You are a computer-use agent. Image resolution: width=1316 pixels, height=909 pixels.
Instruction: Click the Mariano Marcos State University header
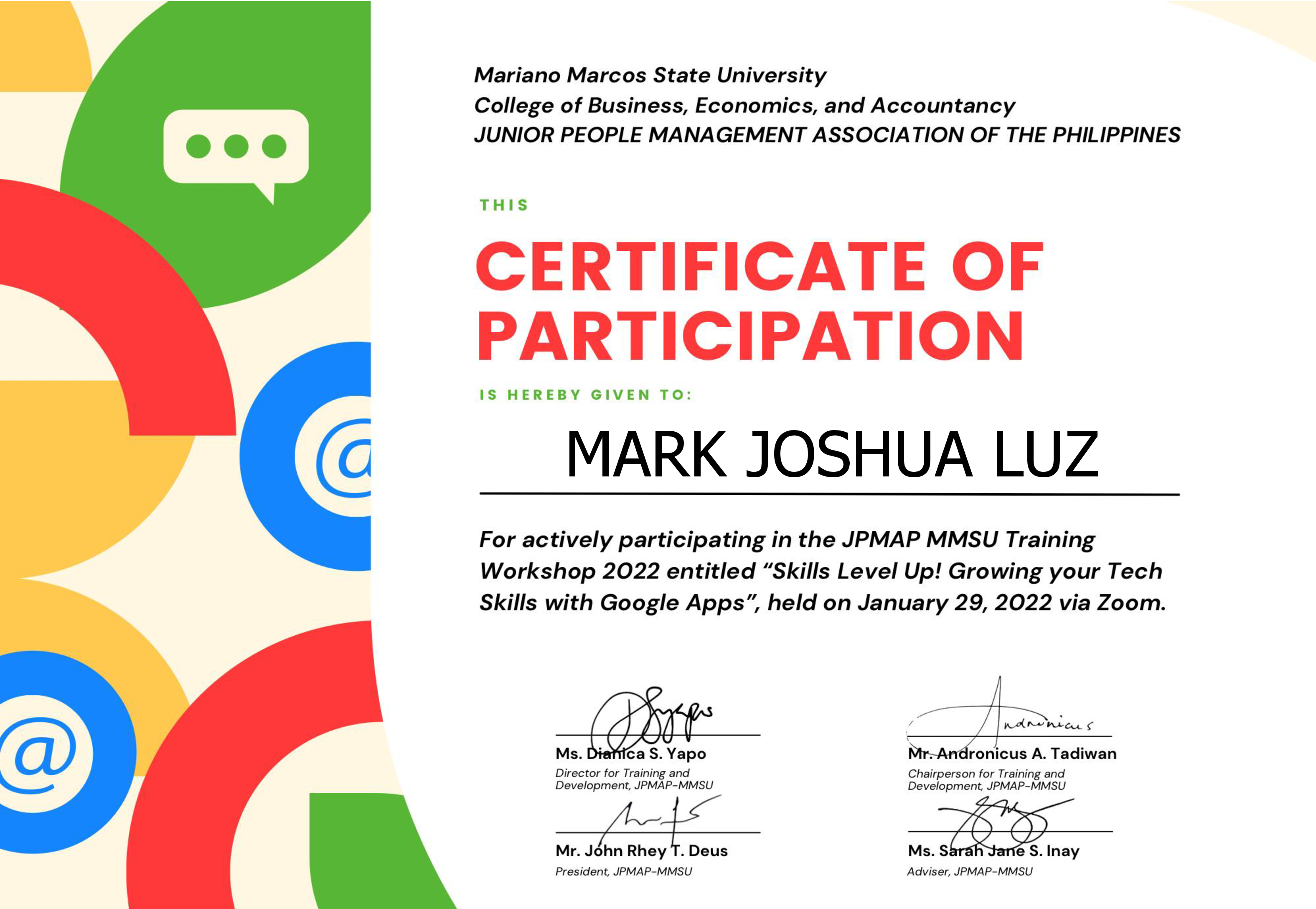pos(649,75)
